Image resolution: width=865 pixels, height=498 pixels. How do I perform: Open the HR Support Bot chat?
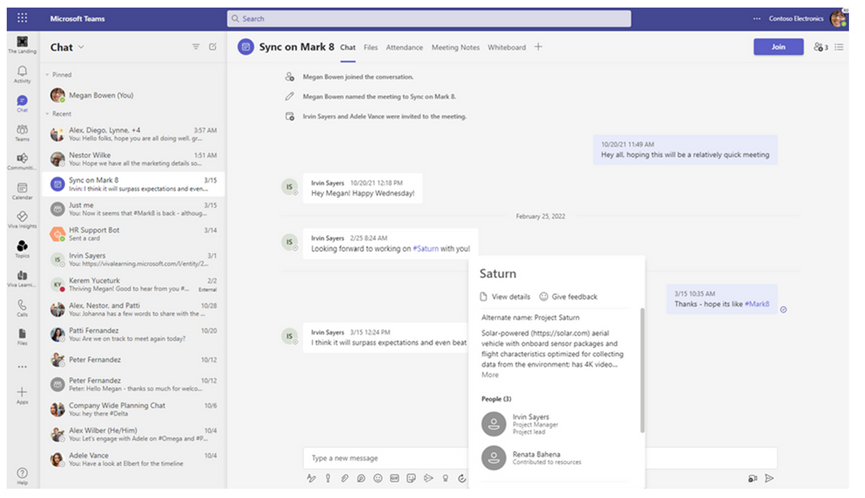(x=134, y=234)
